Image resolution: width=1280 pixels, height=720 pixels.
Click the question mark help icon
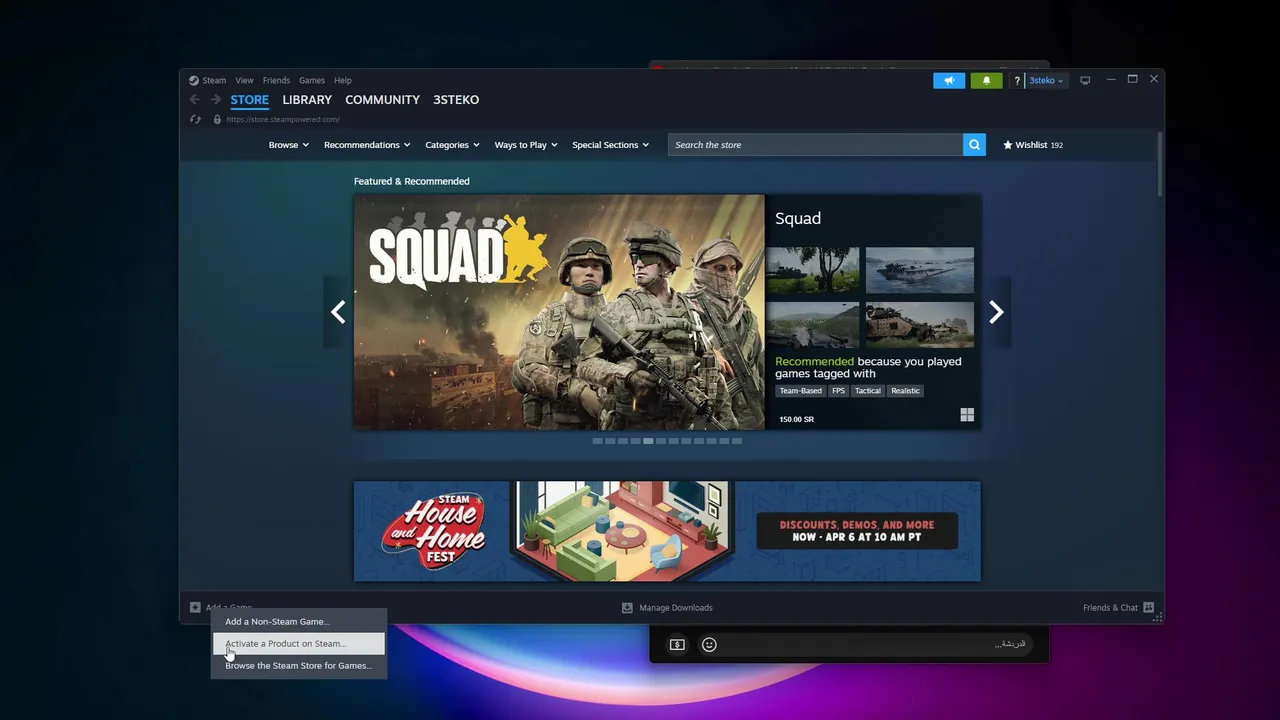(x=1017, y=80)
